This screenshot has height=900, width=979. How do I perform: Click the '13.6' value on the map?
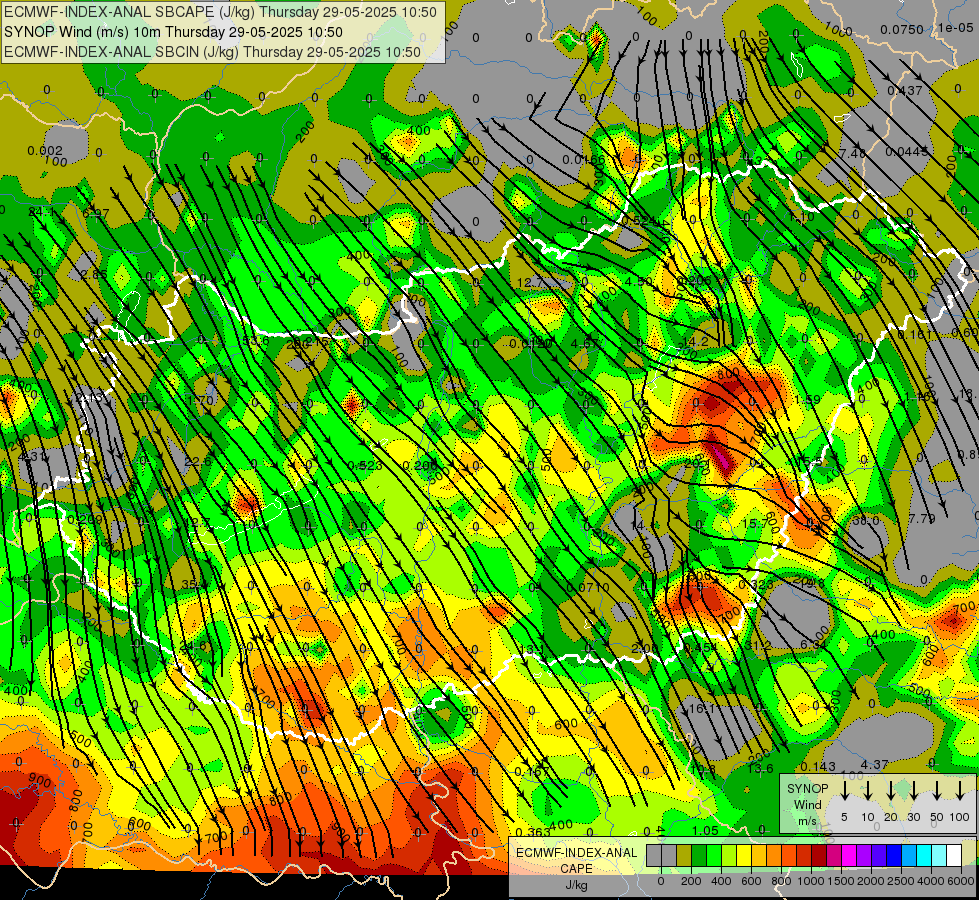click(x=760, y=768)
